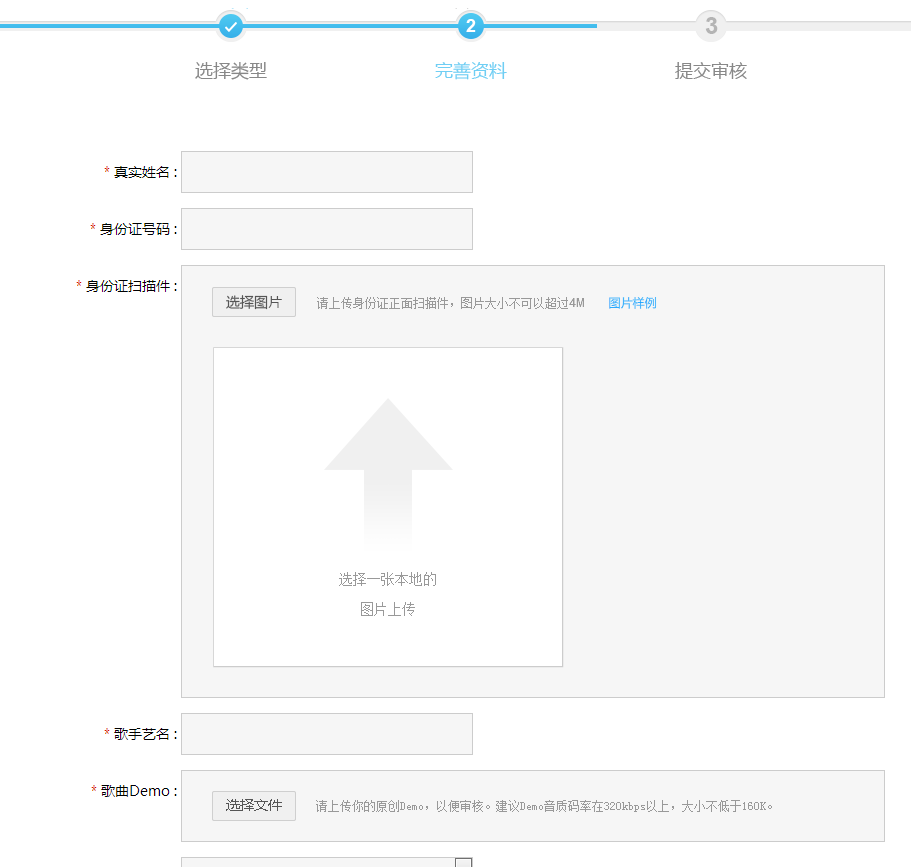Click the gray step 3 circle icon
Screen dimensions: 911x867
710,25
